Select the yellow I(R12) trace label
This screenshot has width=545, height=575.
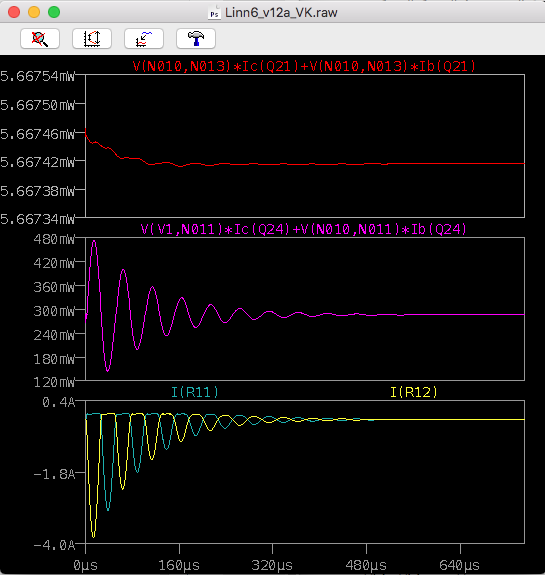point(414,392)
